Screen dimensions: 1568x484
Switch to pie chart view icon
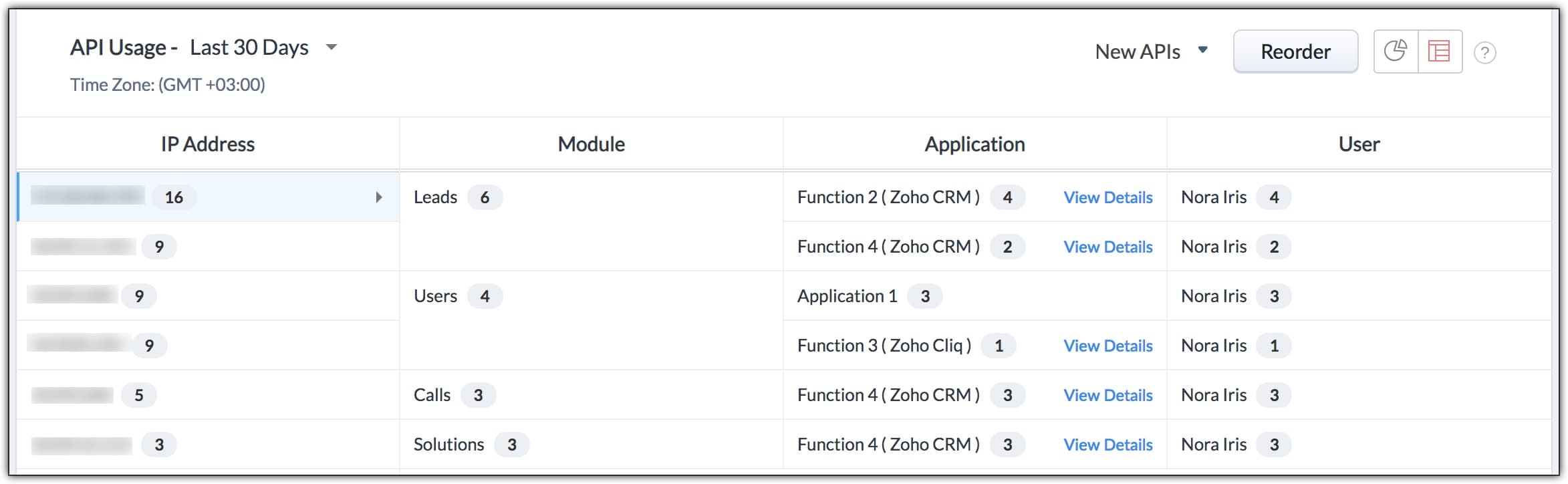[1396, 51]
